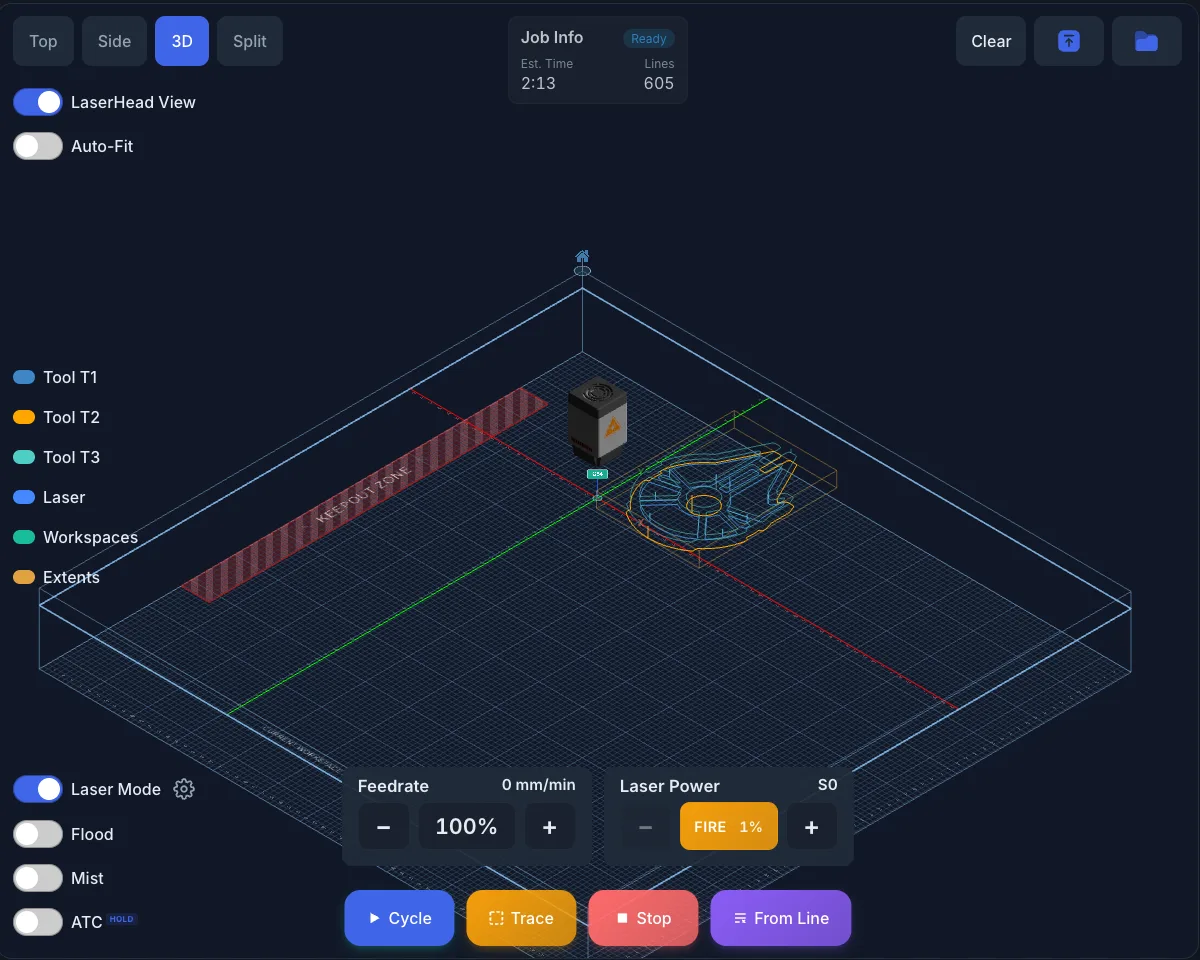Image resolution: width=1200 pixels, height=960 pixels.
Task: Click the KEEPOUT ZONE area
Action: (x=364, y=495)
